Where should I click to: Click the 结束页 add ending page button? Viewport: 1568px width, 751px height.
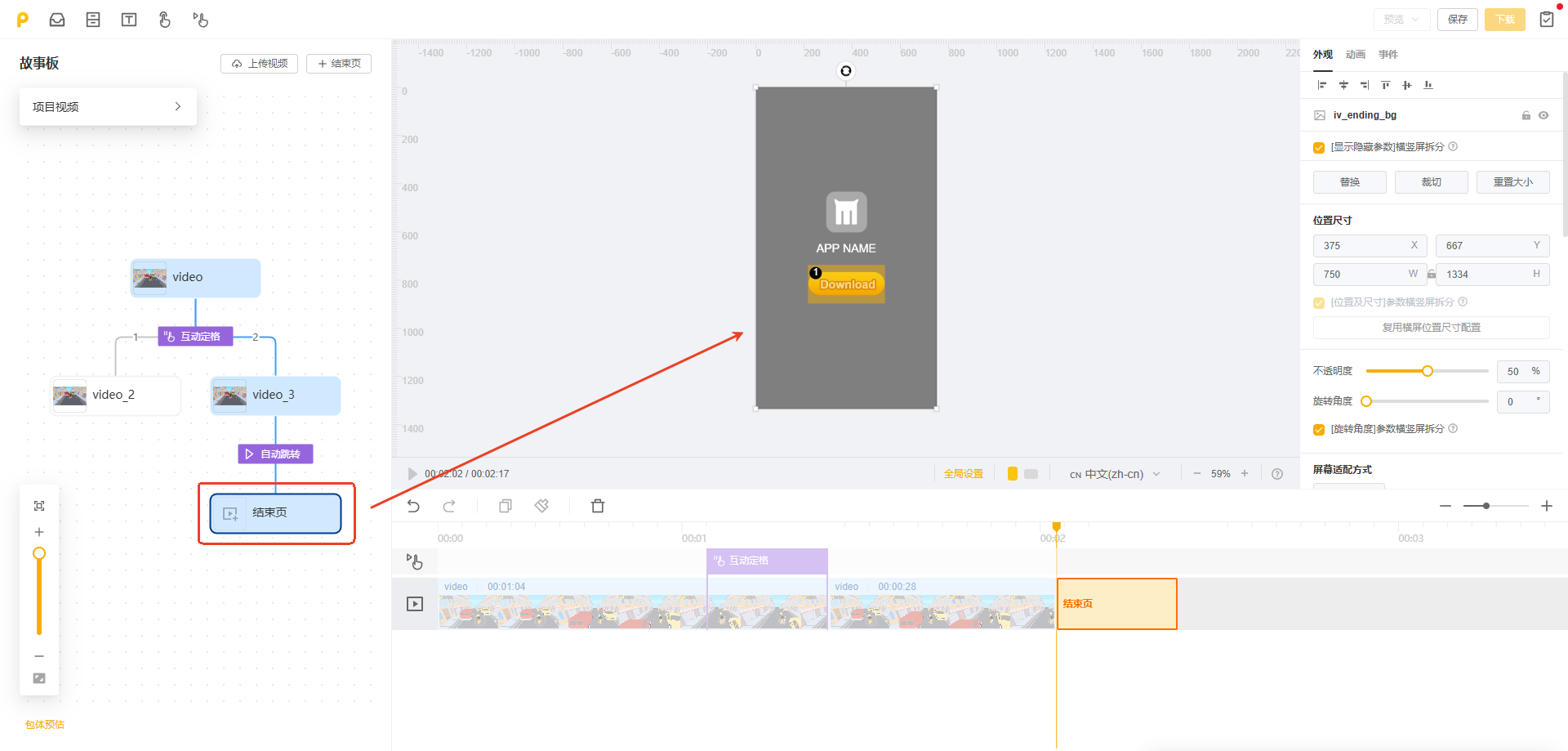(x=339, y=64)
